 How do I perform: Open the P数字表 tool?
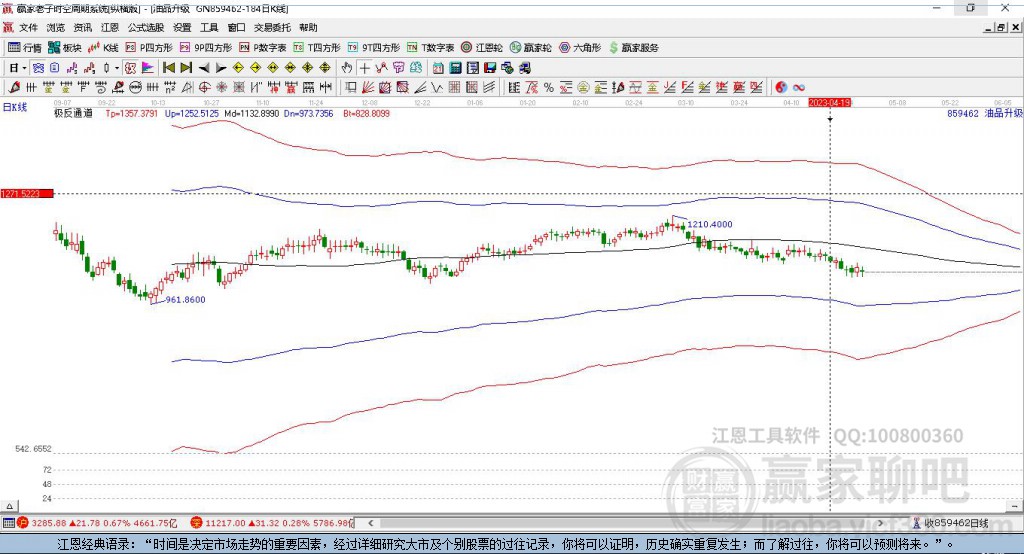click(x=263, y=48)
